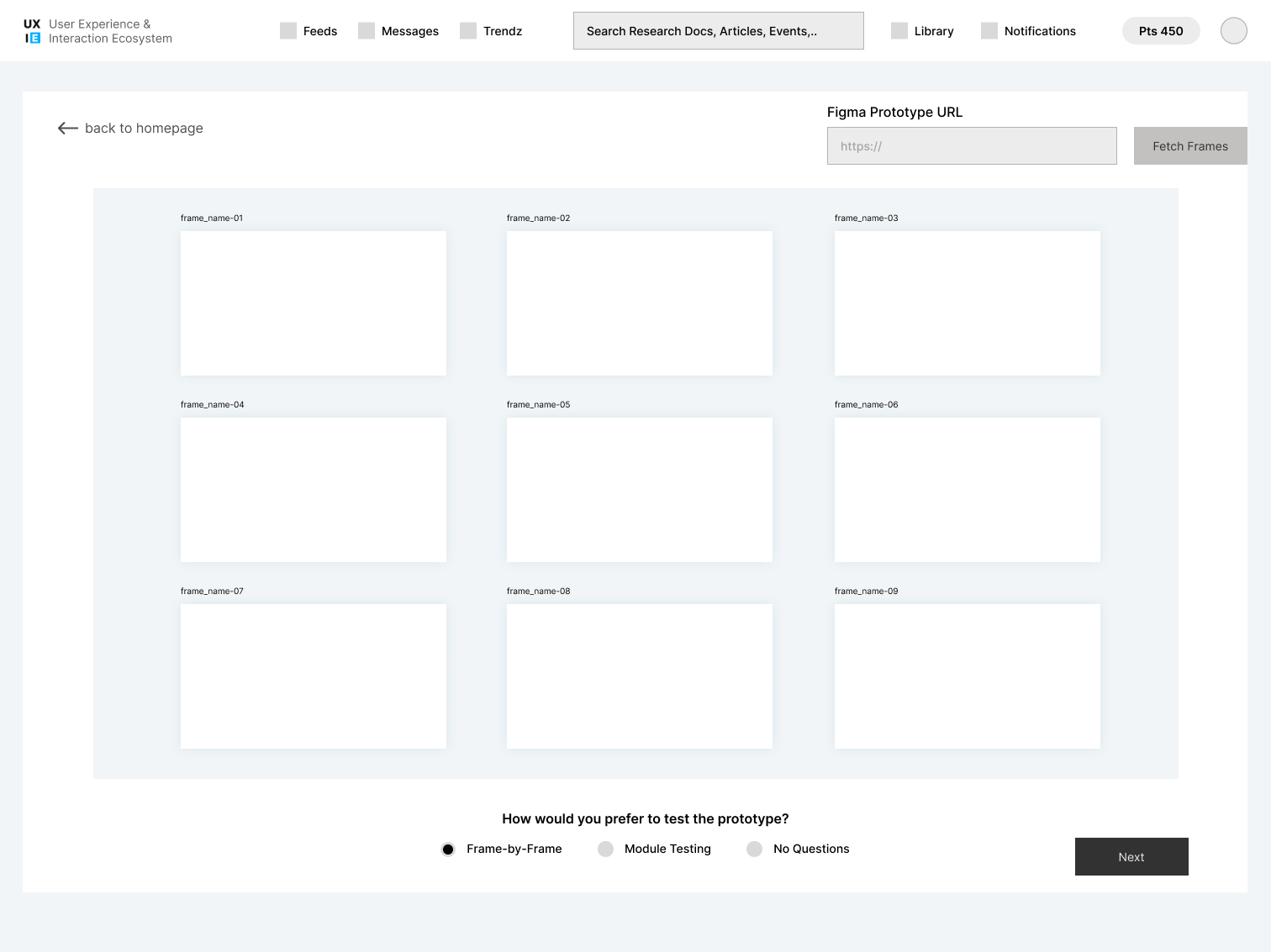Click the UXIE logo in header

(x=32, y=31)
